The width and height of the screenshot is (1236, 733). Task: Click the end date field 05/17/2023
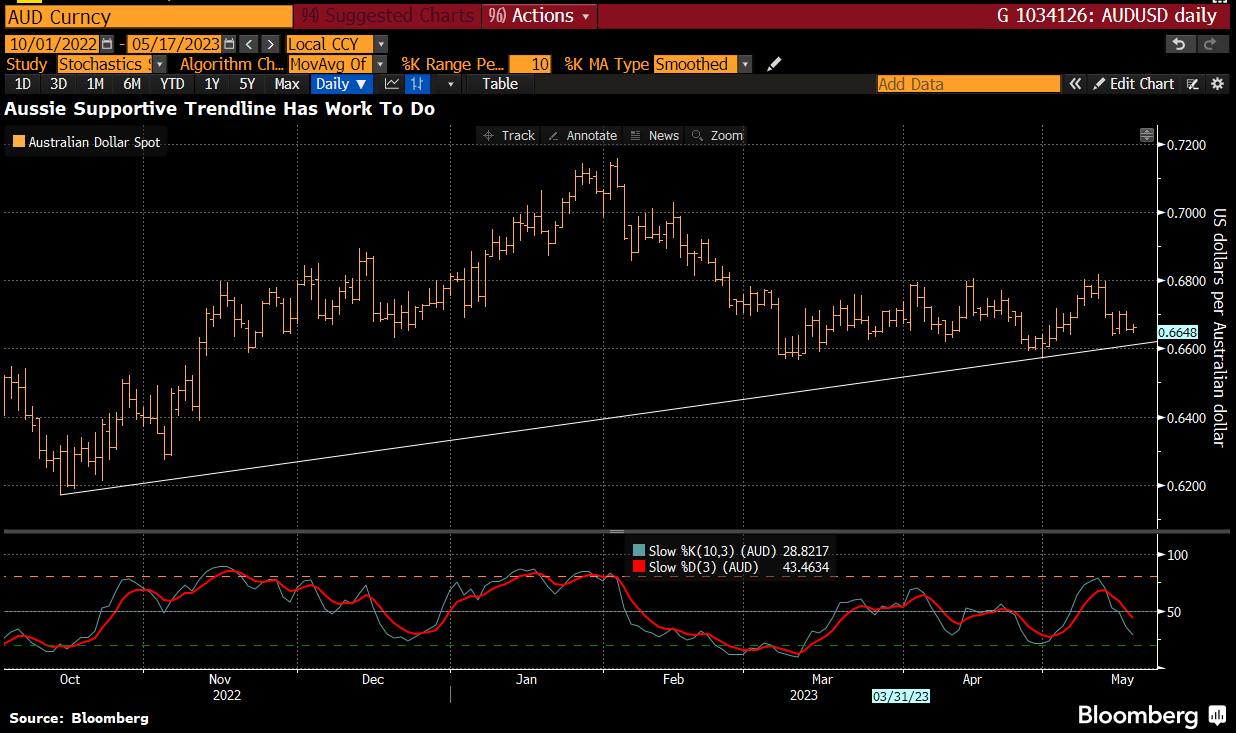point(175,44)
